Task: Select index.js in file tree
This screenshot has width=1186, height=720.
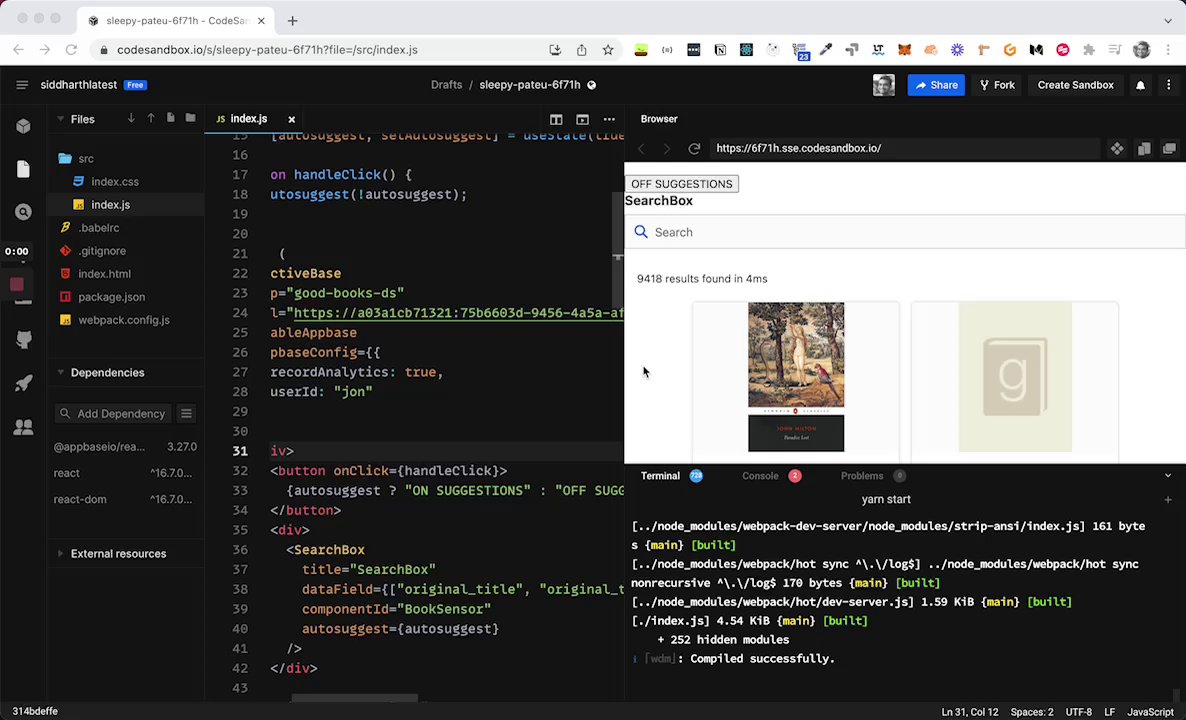Action: [126, 204]
